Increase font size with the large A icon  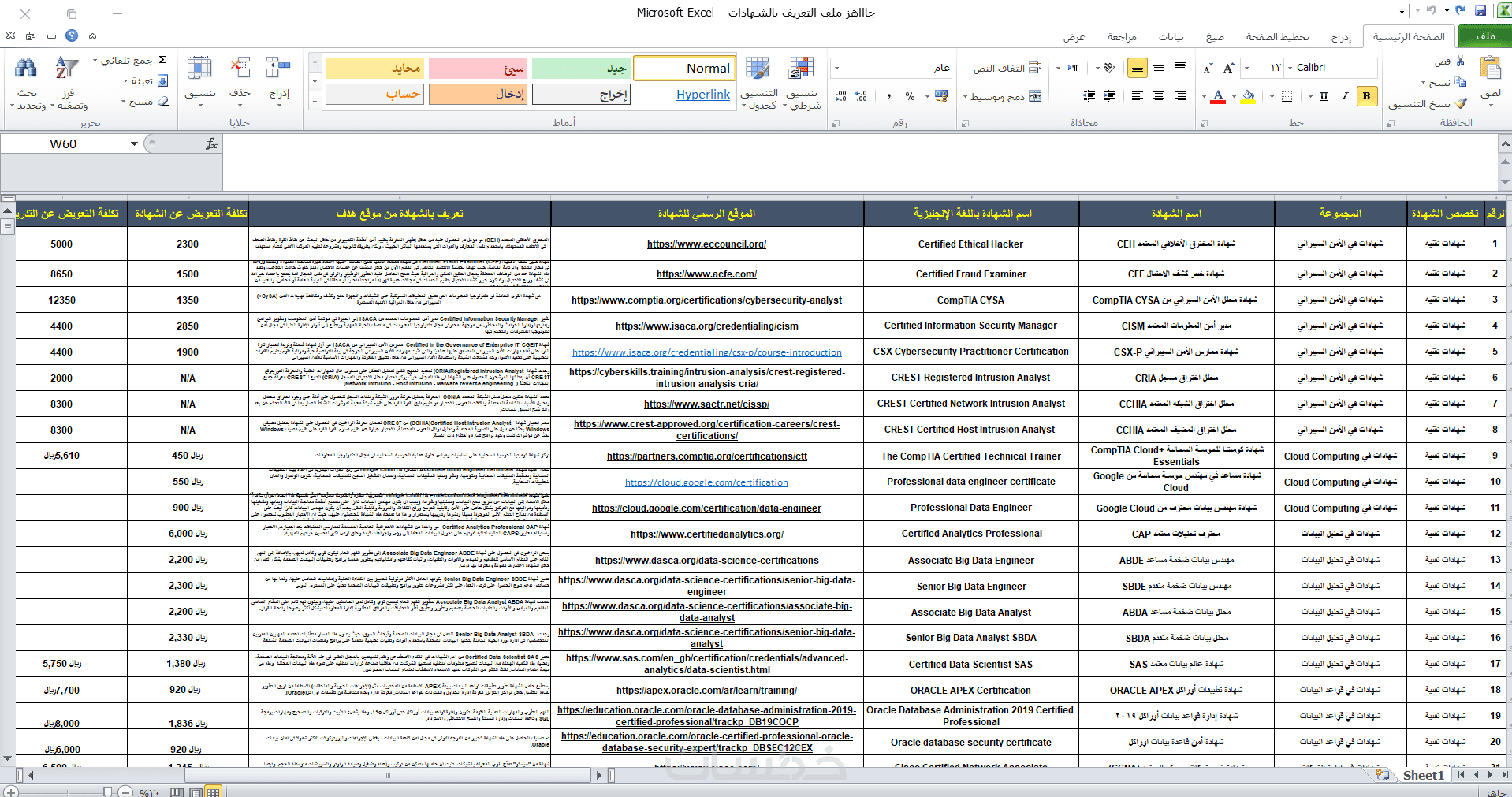(x=1228, y=69)
